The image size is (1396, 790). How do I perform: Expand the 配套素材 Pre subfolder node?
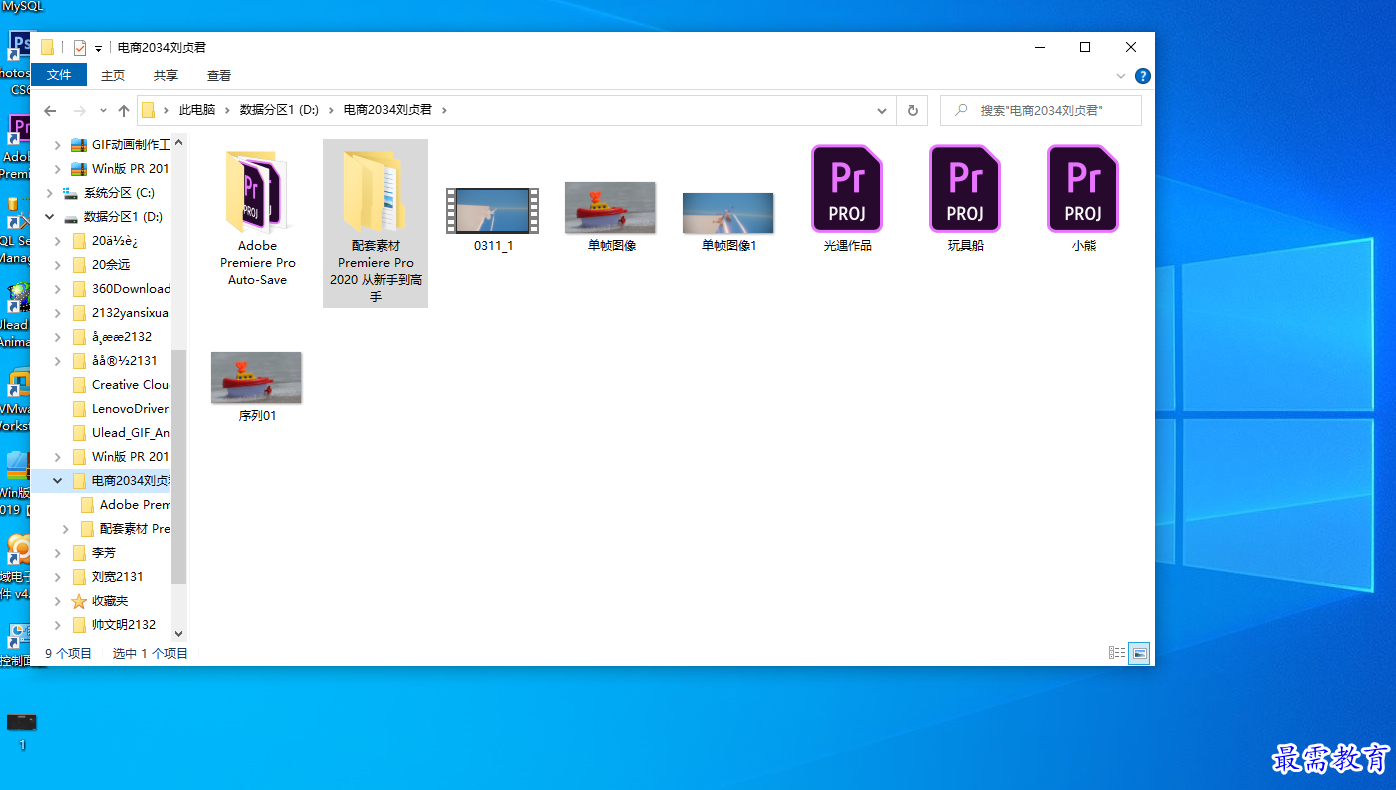66,529
